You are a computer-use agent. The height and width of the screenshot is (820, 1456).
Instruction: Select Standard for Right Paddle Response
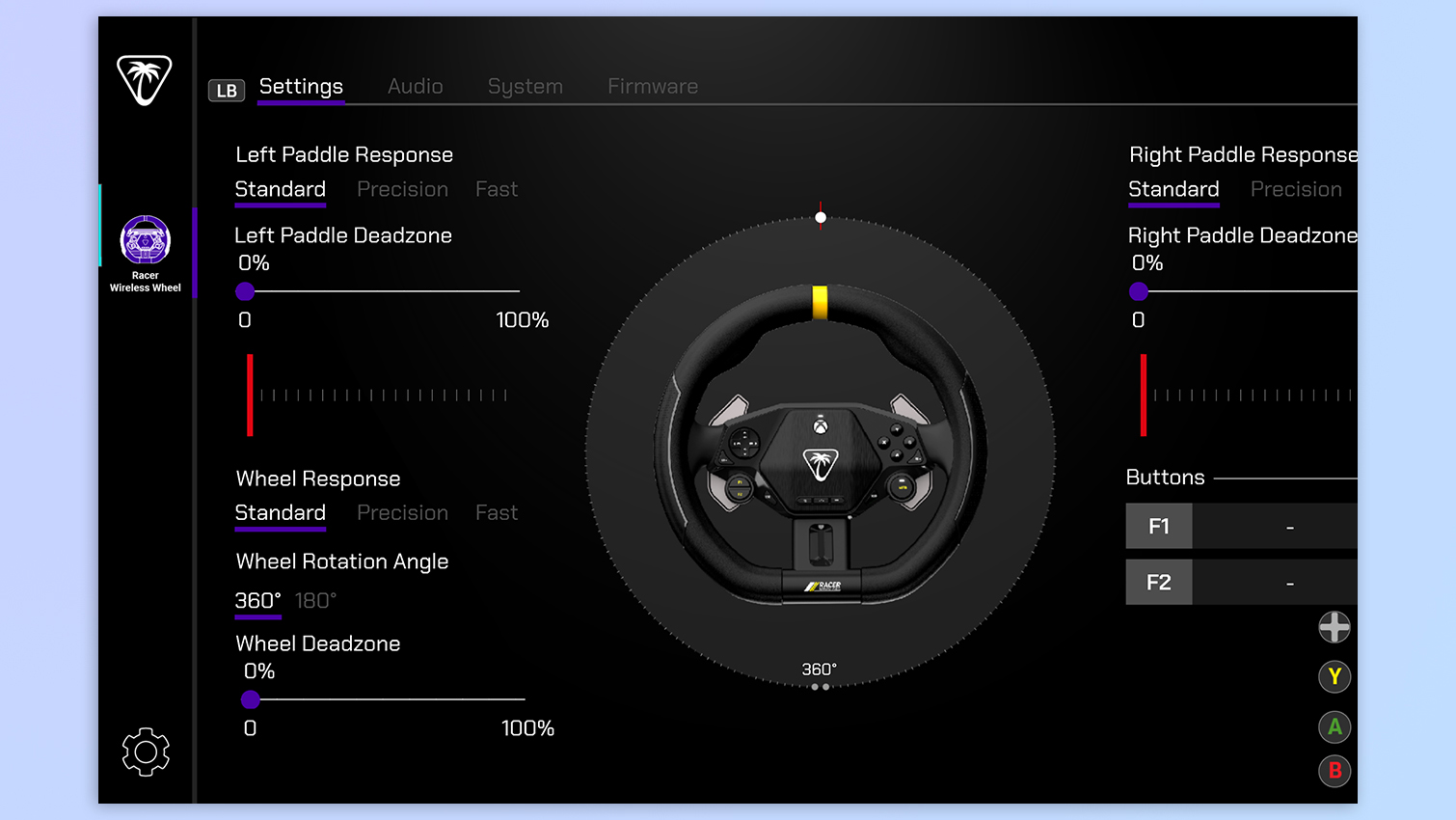(1173, 190)
